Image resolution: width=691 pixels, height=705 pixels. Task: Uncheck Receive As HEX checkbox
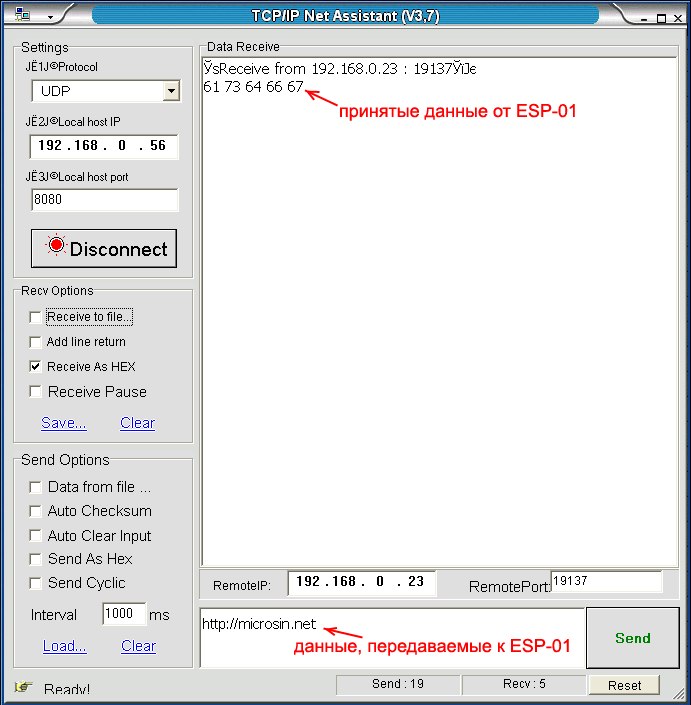pos(35,366)
